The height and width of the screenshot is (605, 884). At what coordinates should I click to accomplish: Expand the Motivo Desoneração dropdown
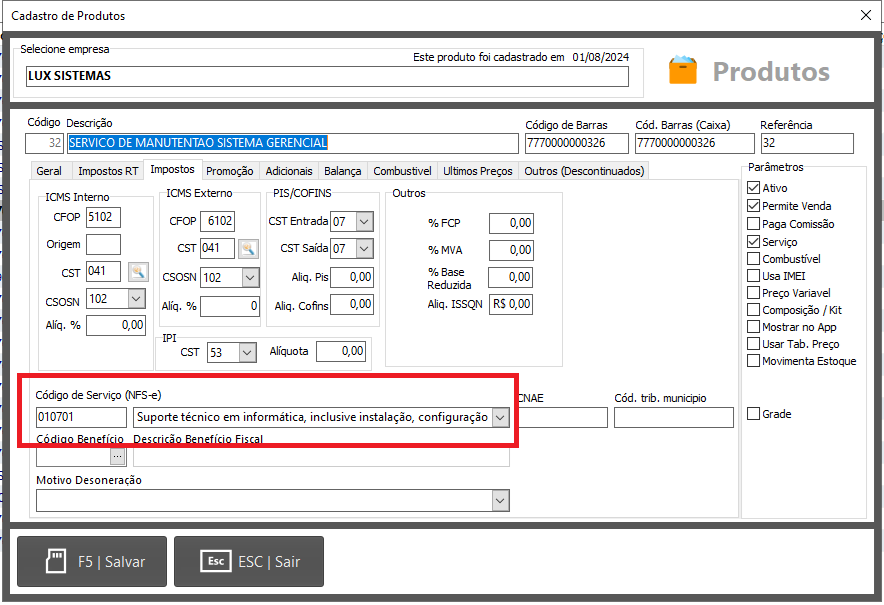pyautogui.click(x=499, y=500)
